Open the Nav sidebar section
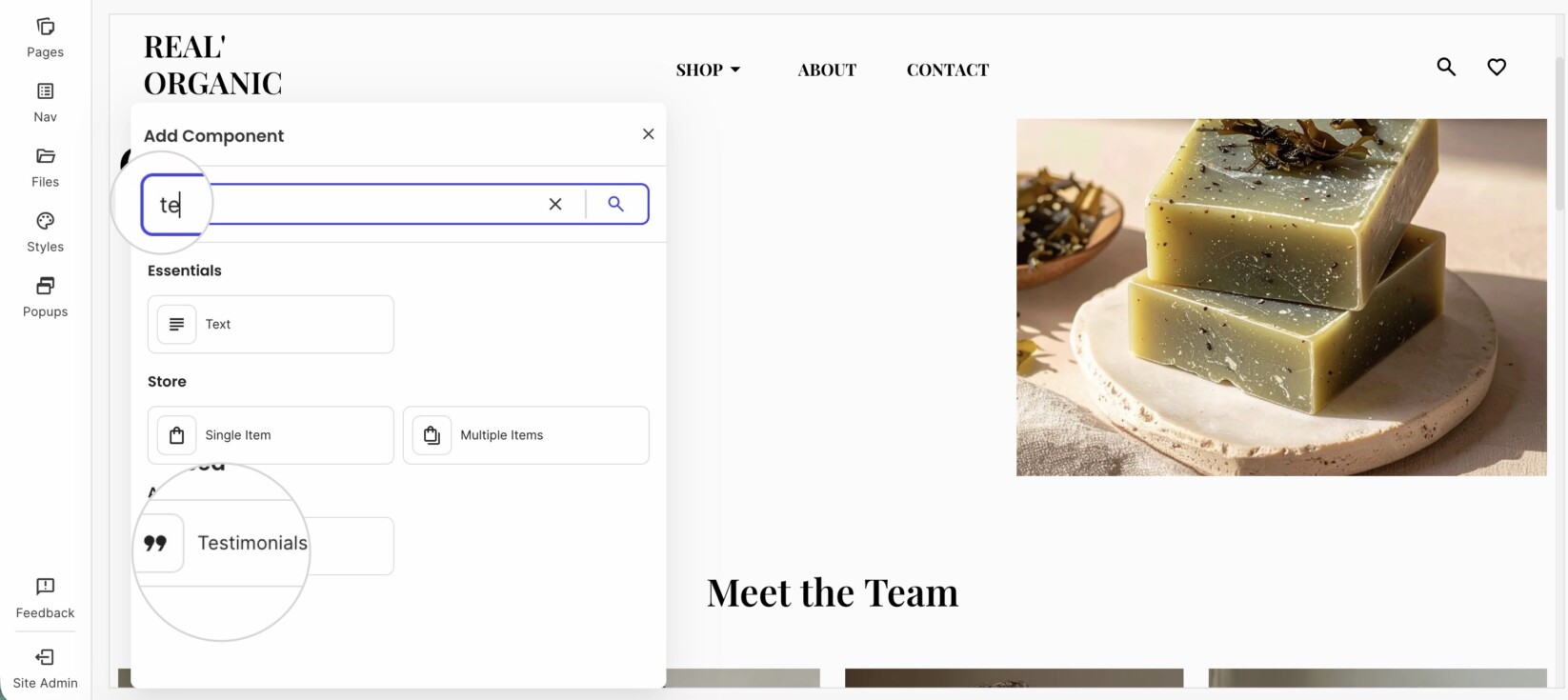This screenshot has height=700, width=1568. click(45, 103)
